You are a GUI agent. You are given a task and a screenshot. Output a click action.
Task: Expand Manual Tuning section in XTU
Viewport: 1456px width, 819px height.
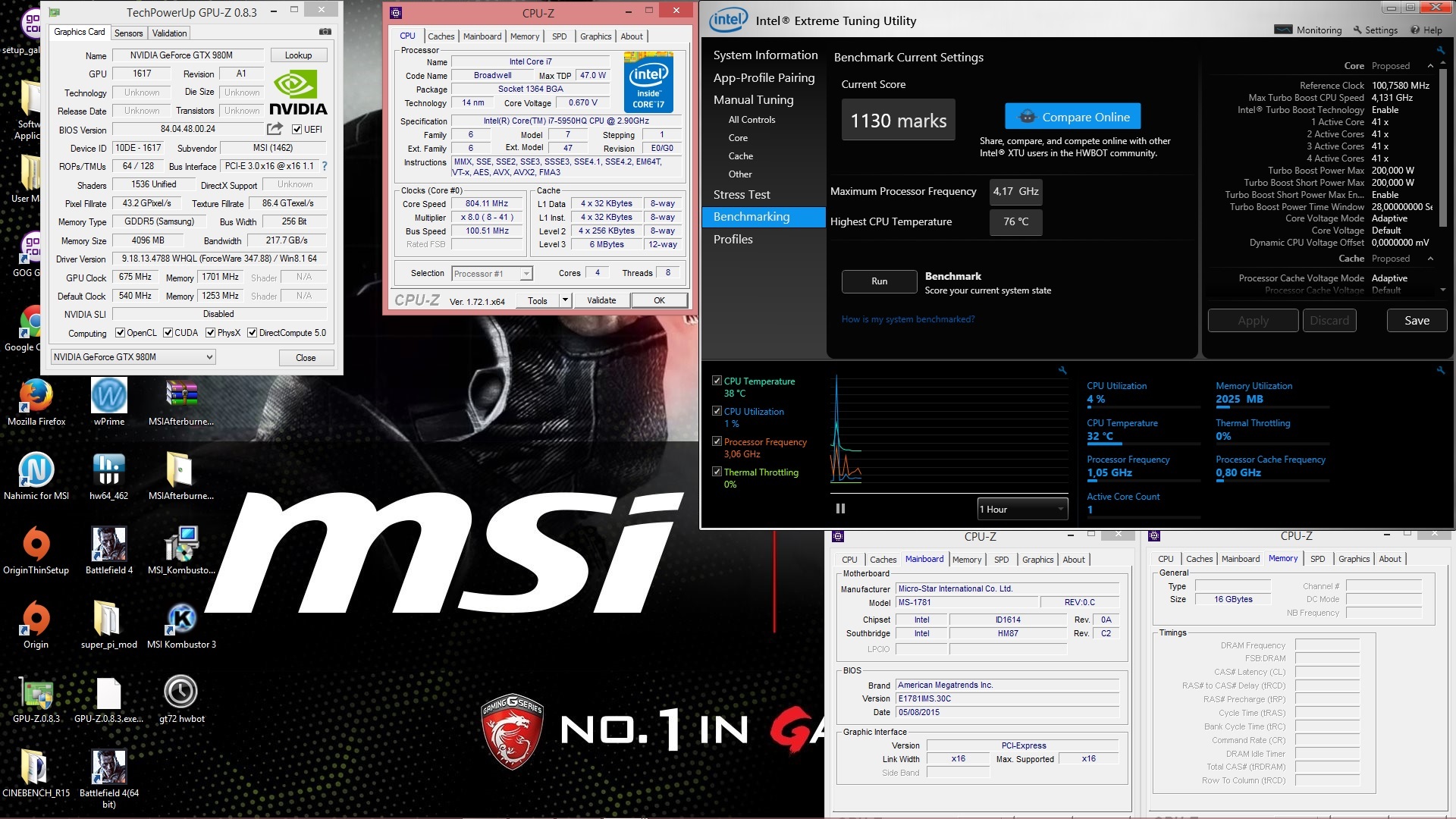click(x=753, y=99)
